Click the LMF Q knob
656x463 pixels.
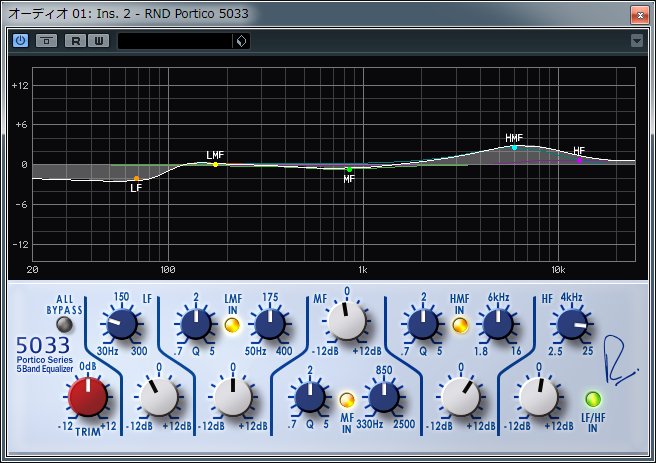(196, 324)
